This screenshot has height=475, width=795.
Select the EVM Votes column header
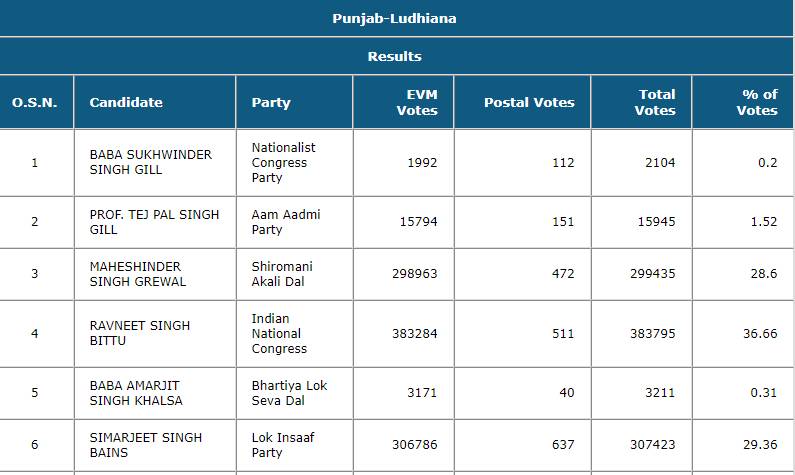click(417, 102)
